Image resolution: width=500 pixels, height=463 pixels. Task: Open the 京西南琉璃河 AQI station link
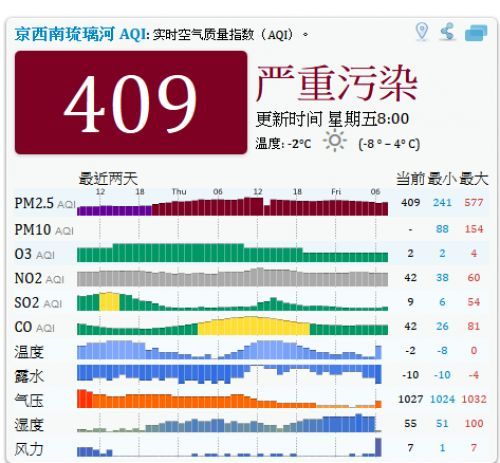[x=81, y=34]
